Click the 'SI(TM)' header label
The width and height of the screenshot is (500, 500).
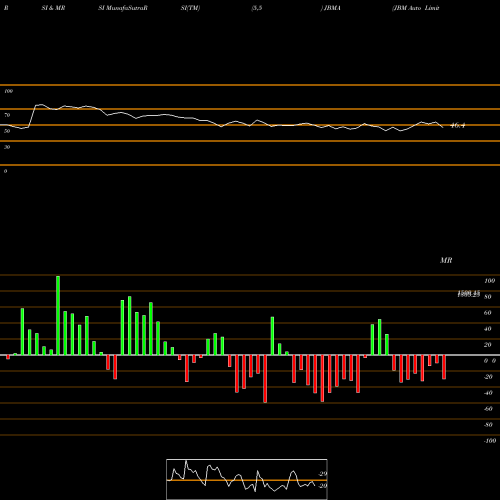point(190,8)
